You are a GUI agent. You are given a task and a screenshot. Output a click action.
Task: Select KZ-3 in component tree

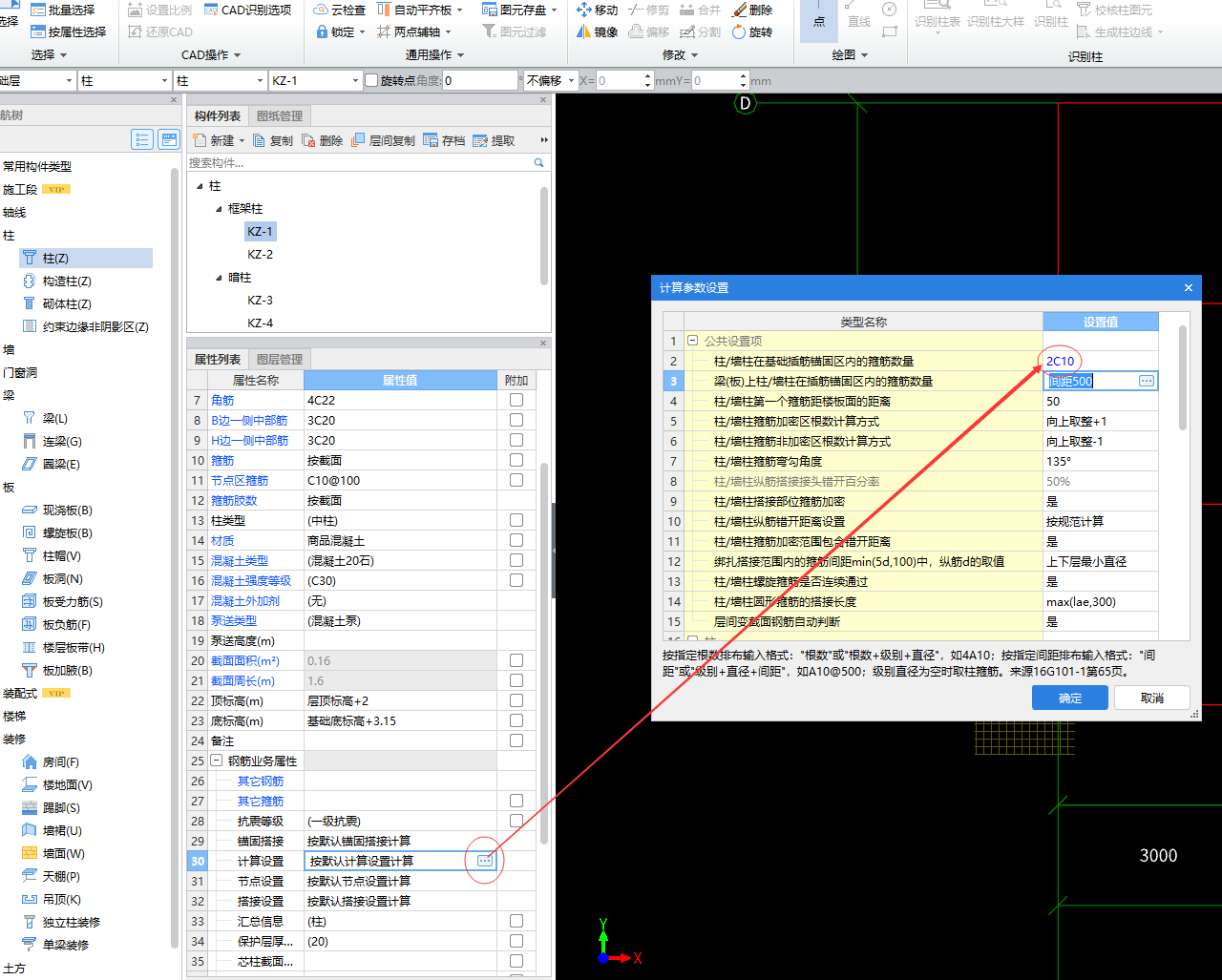(260, 301)
